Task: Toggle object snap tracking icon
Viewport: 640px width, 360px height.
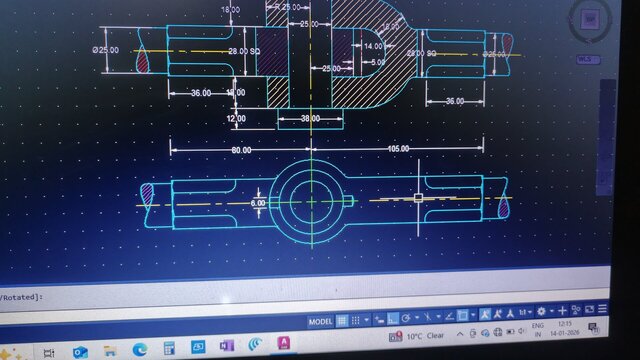Action: pos(449,316)
